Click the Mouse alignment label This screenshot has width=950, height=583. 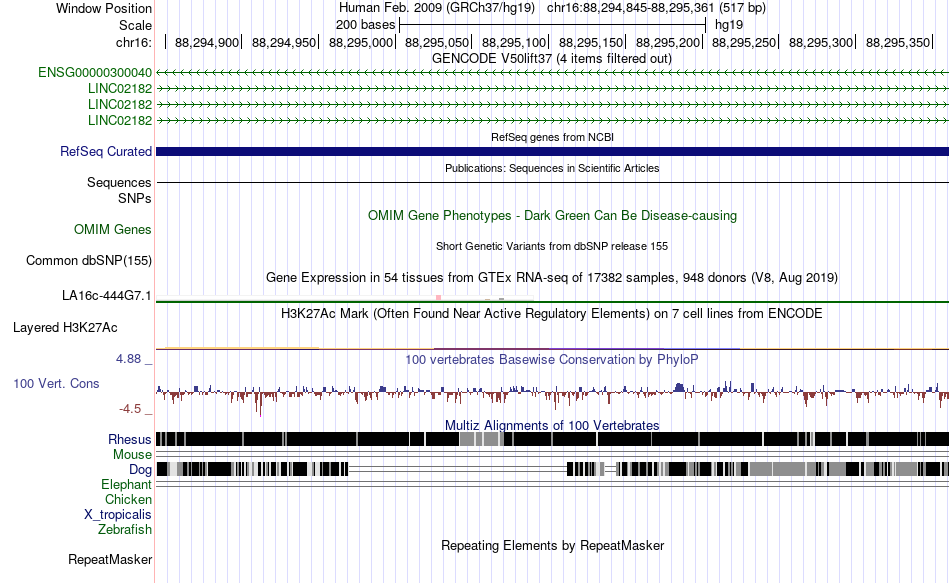pos(132,455)
